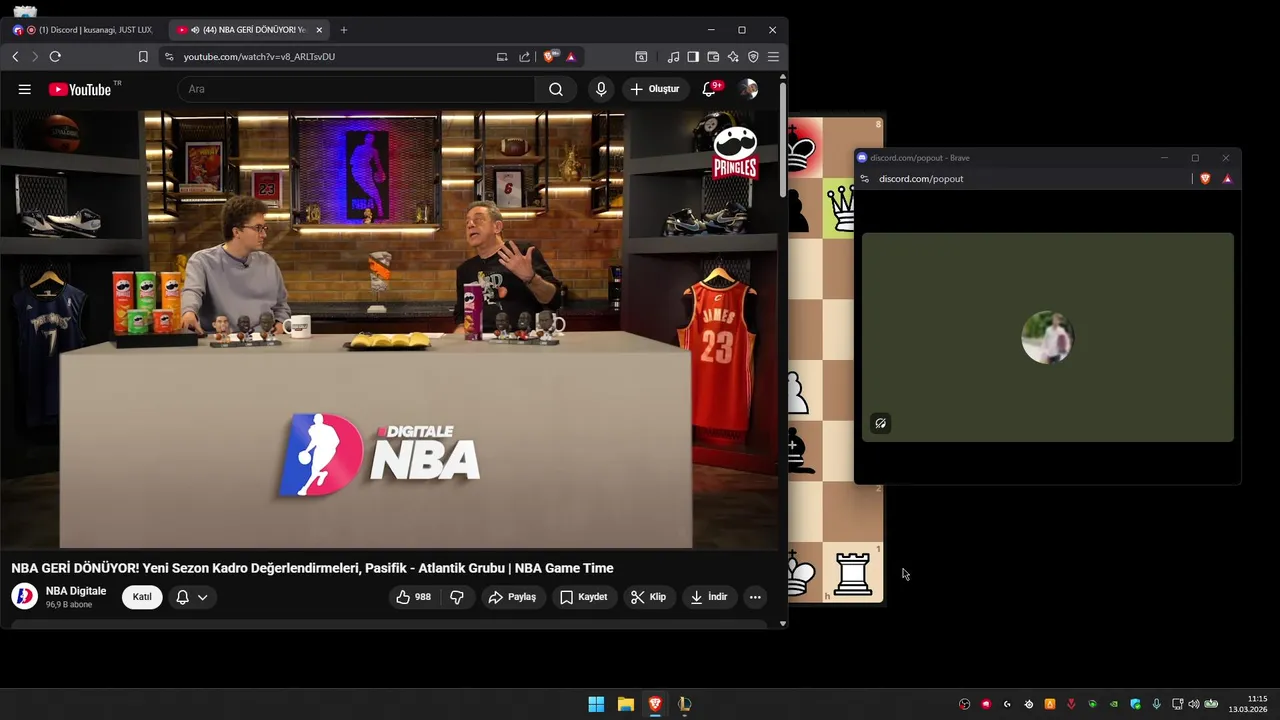The width and height of the screenshot is (1280, 720).
Task: Share page using the address bar share icon
Action: point(525,57)
